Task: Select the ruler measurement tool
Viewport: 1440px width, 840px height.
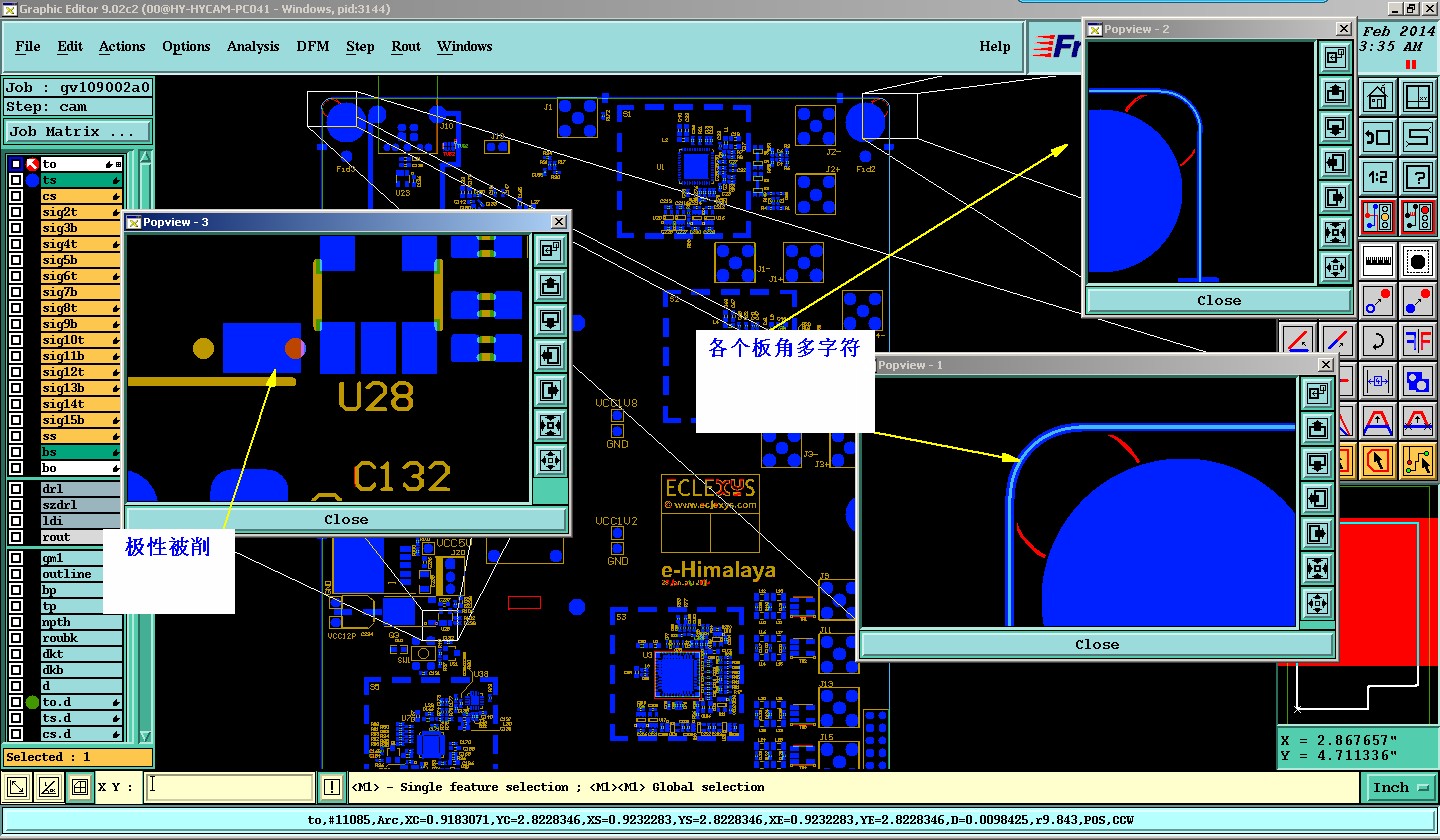Action: coord(1378,261)
